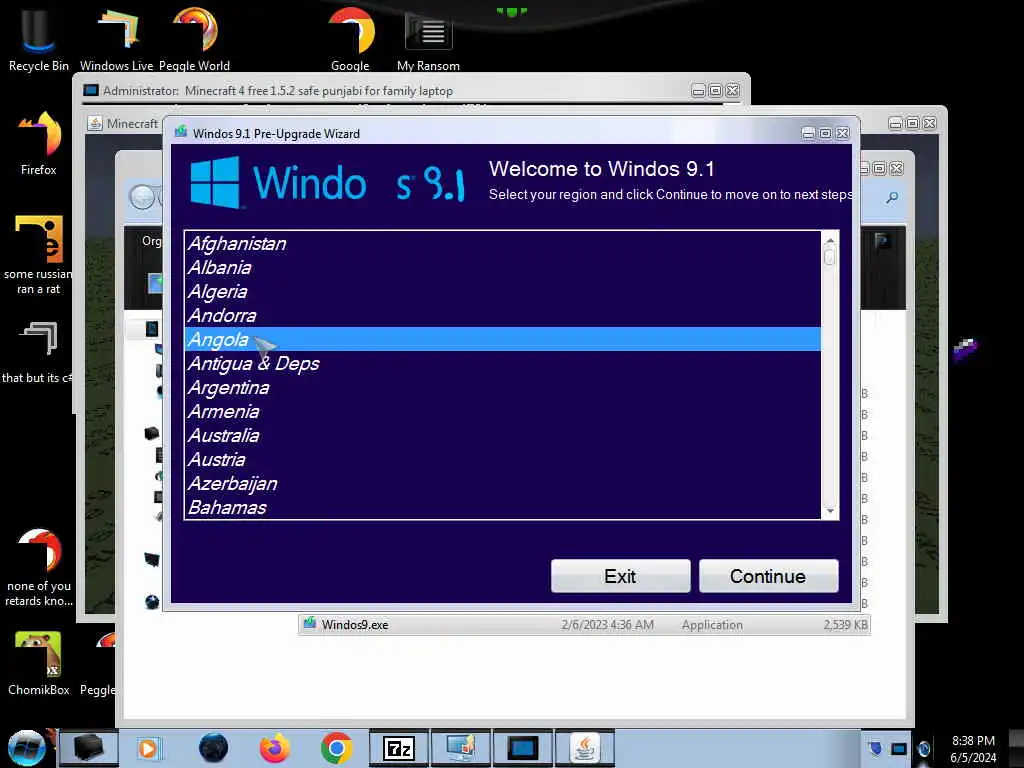Open the Windows Live desktop icon

(x=117, y=38)
